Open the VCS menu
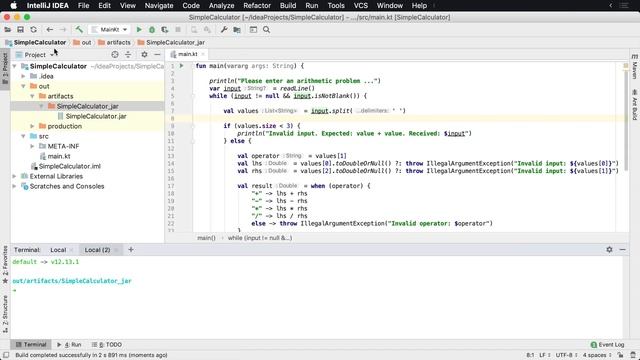This screenshot has width=640, height=360. (360, 6)
